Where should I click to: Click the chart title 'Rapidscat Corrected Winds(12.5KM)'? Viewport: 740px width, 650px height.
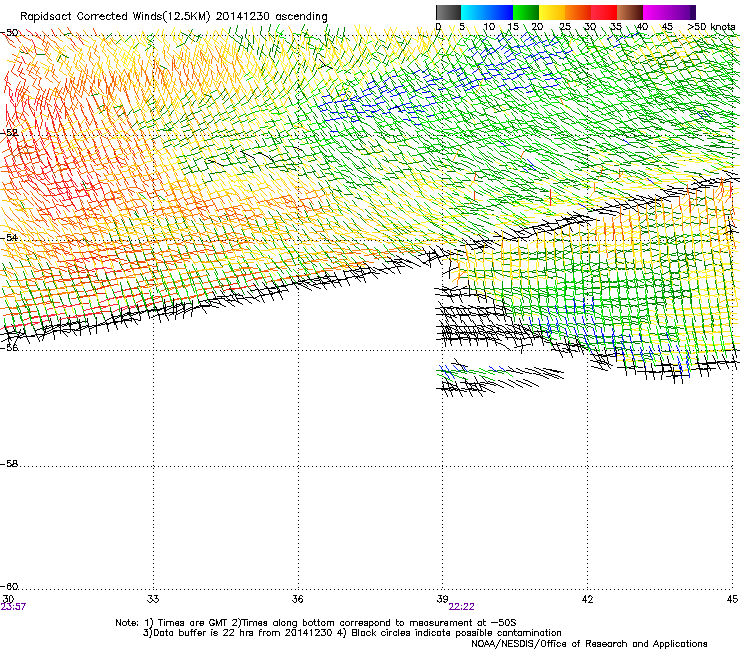click(115, 17)
